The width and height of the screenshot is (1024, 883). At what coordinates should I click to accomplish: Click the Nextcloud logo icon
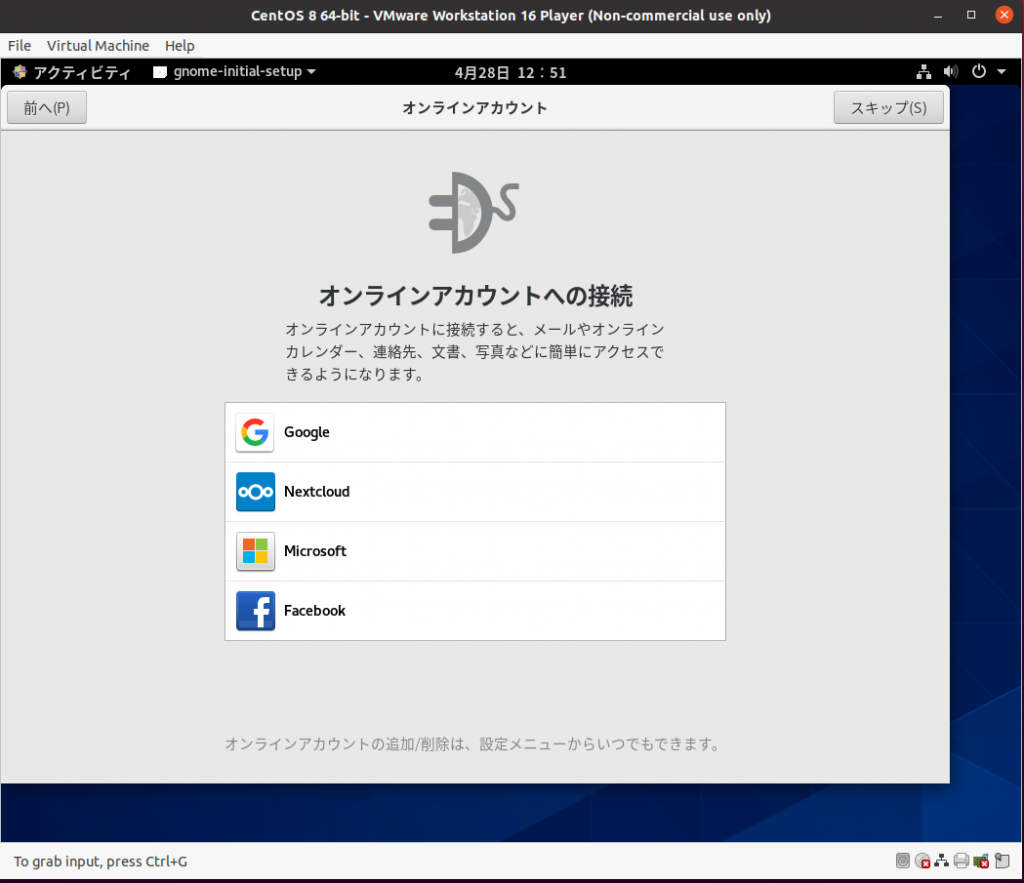(255, 492)
